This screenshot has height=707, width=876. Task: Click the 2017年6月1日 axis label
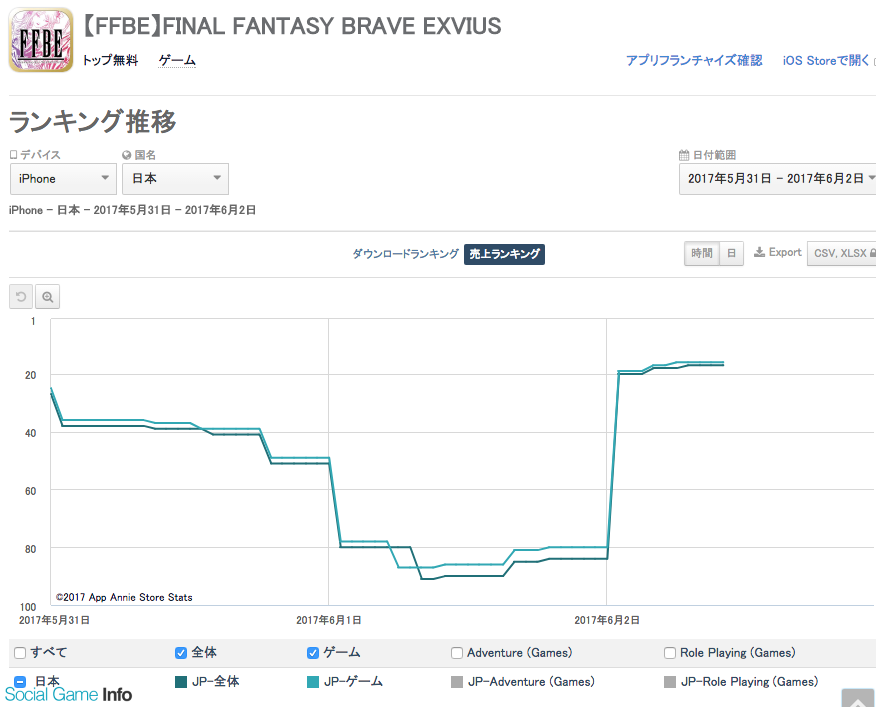[x=328, y=620]
